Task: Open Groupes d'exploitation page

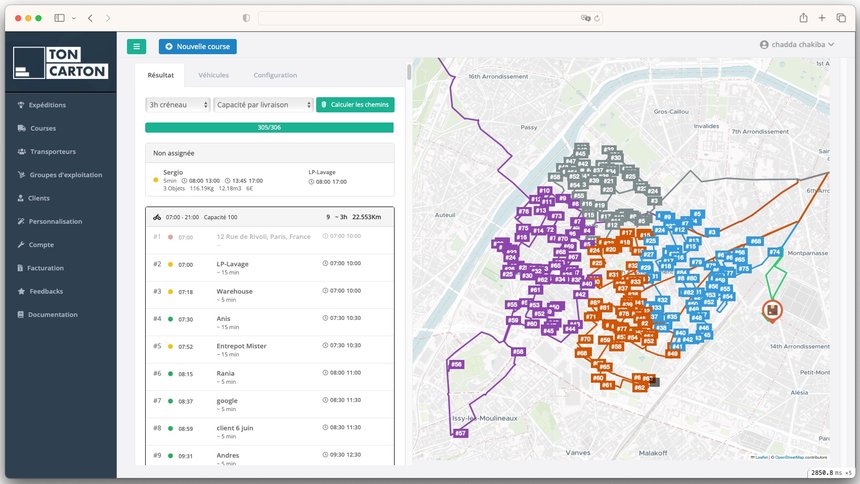Action: pyautogui.click(x=65, y=175)
